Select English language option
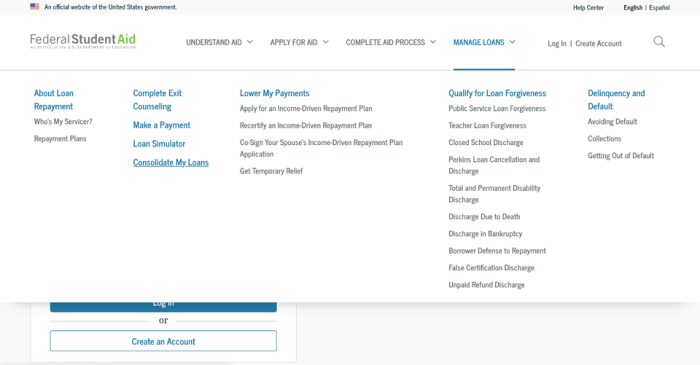 633,8
